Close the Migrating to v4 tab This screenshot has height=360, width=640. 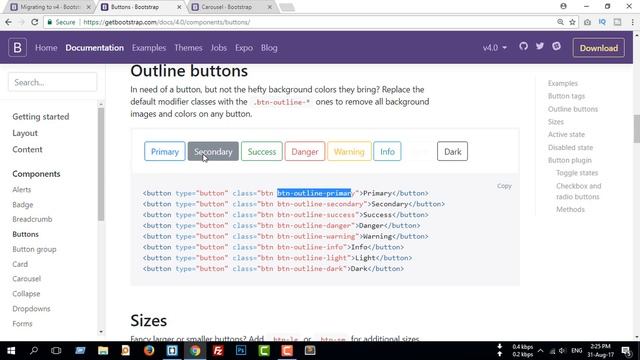[88, 7]
